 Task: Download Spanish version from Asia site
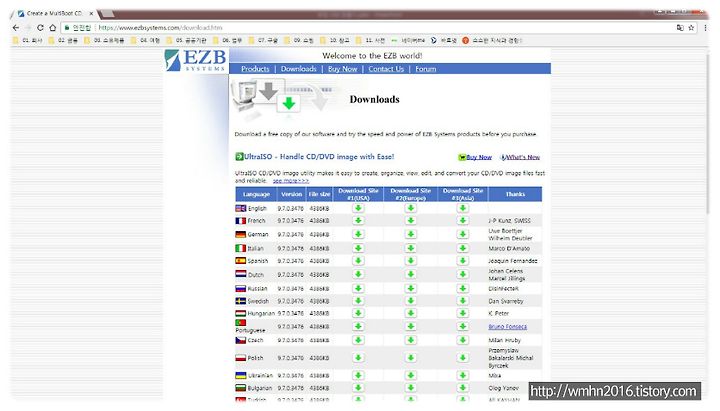click(463, 260)
